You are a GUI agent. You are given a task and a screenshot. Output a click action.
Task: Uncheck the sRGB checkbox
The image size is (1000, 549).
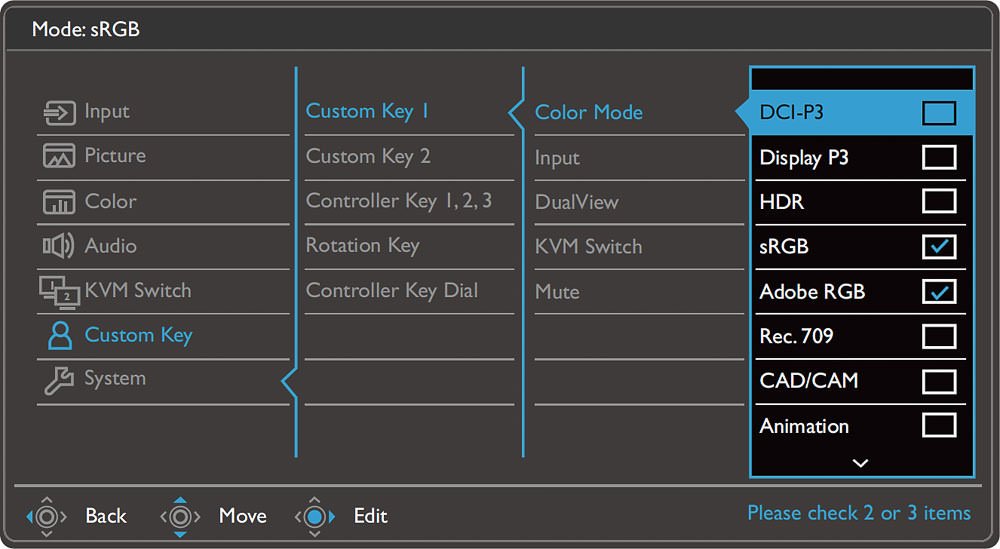pyautogui.click(x=939, y=247)
